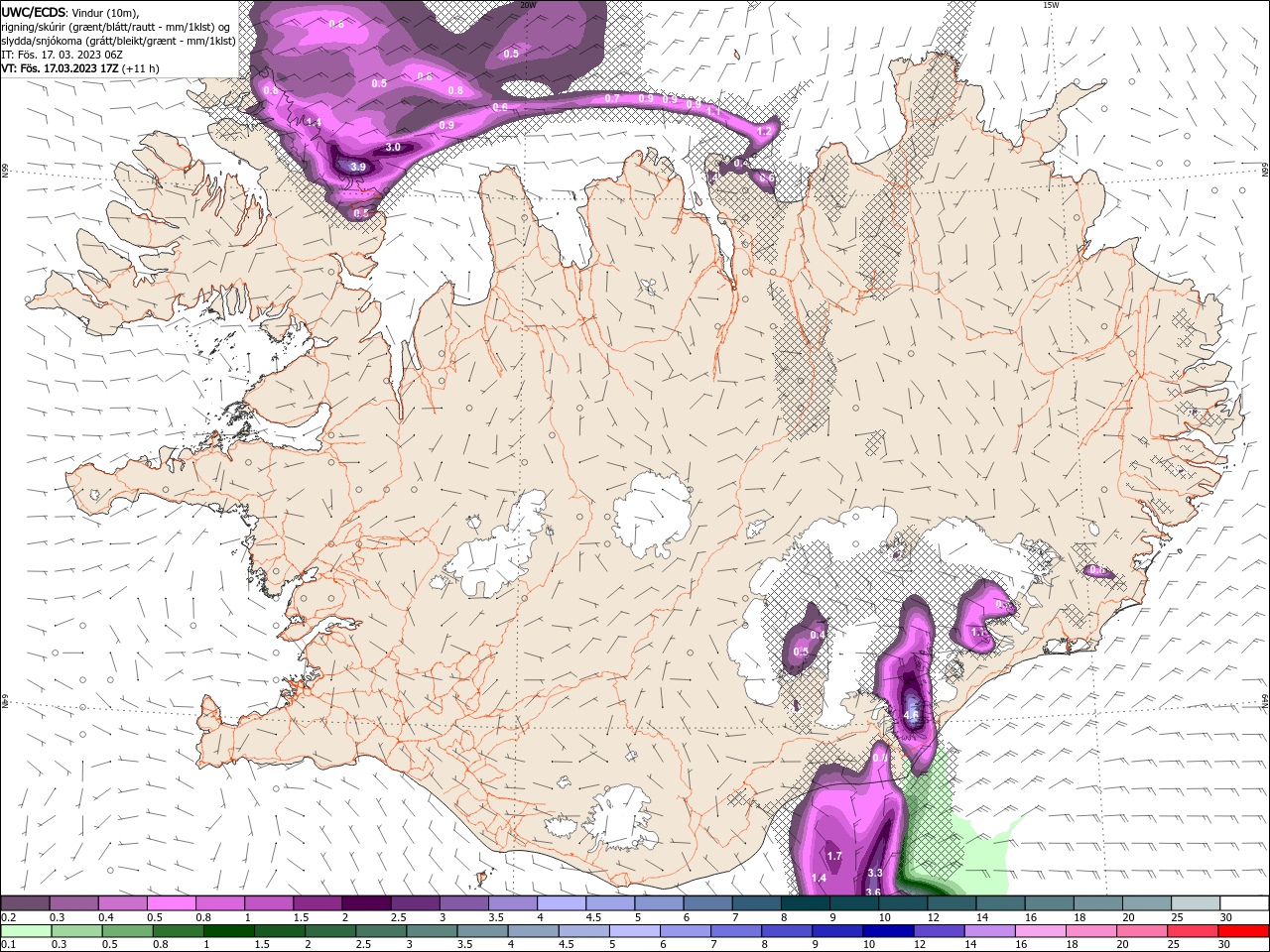Select the snow legend swatch between 8 and 9

805,903
